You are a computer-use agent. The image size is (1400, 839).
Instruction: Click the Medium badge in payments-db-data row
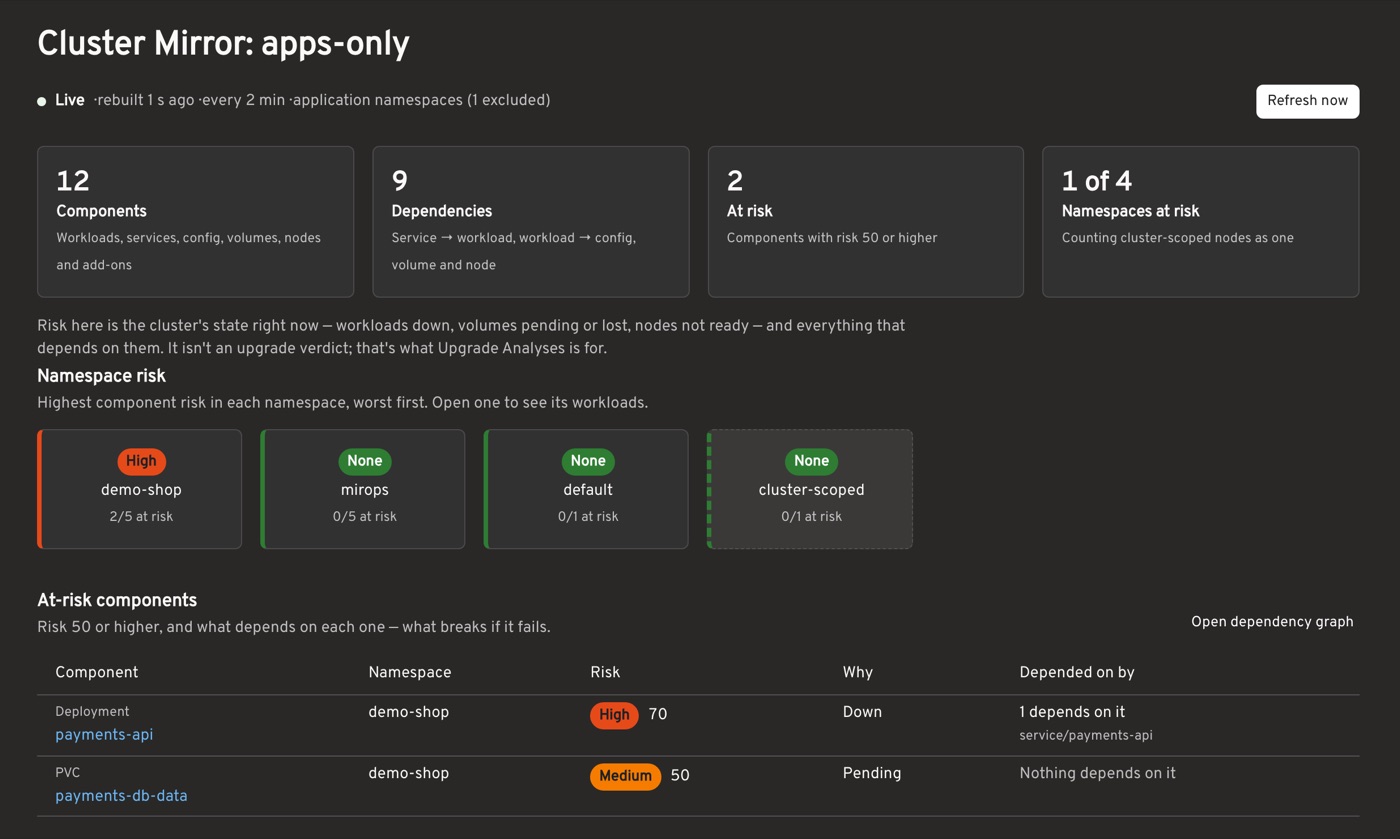625,776
